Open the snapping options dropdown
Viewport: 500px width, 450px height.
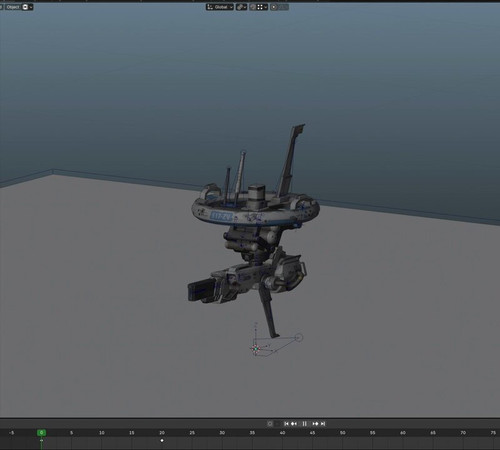point(262,7)
